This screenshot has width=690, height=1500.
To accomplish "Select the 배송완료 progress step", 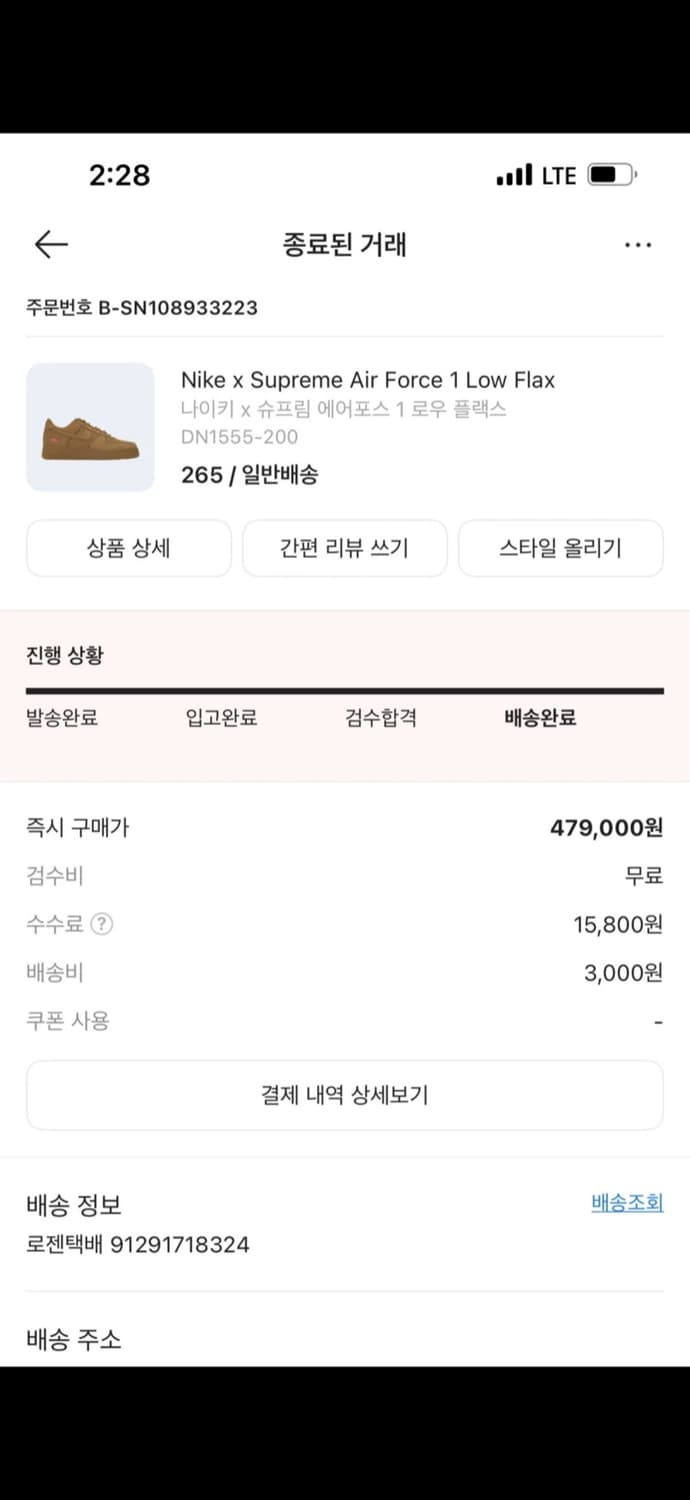I will 538,718.
